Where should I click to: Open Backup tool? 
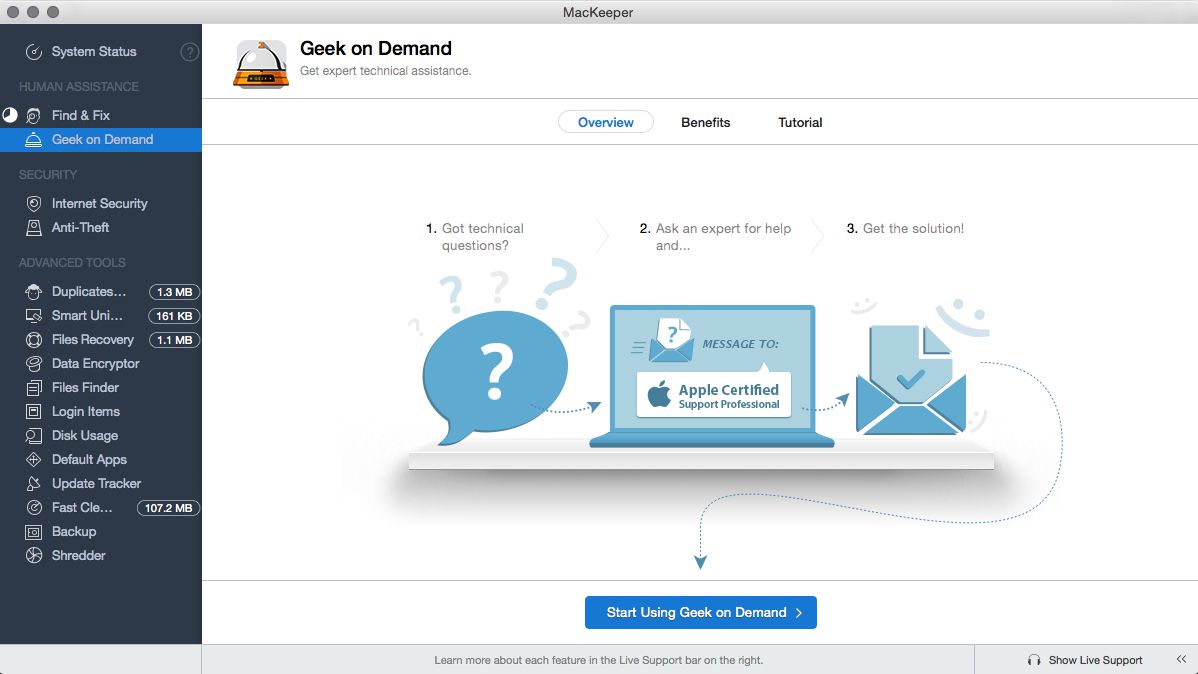pos(74,532)
